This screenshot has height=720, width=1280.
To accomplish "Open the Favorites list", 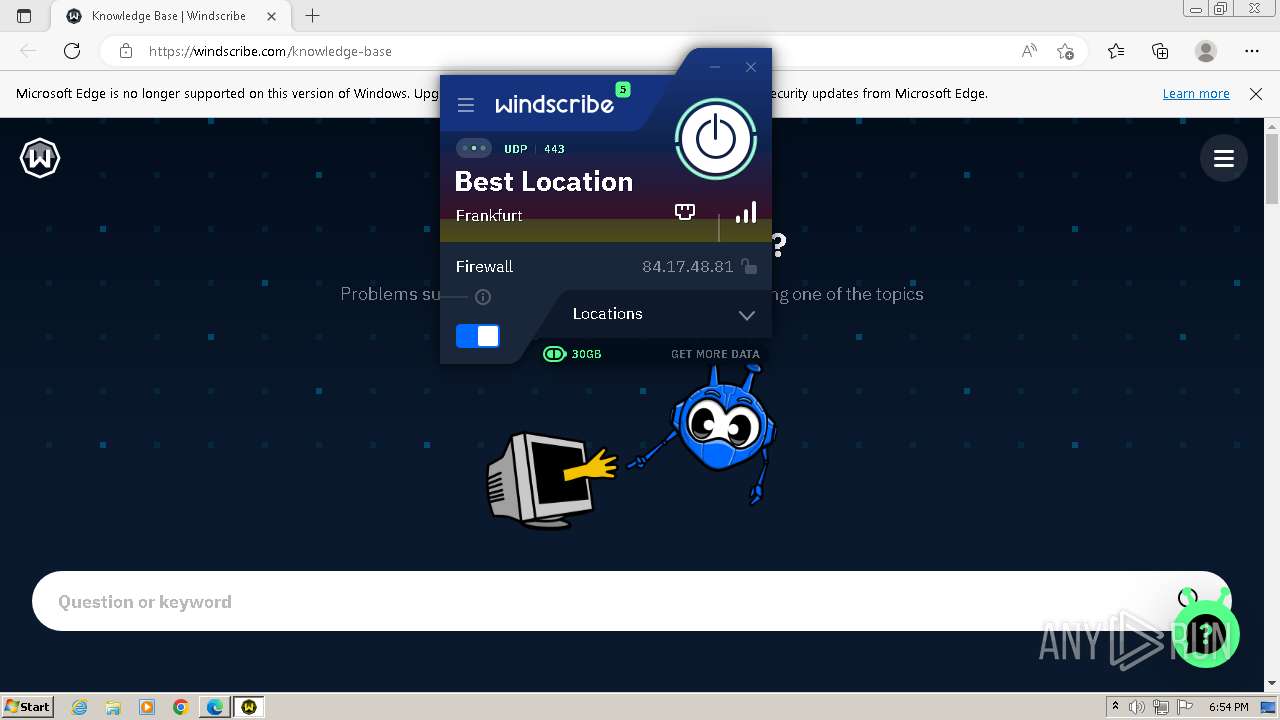I will tap(1116, 51).
